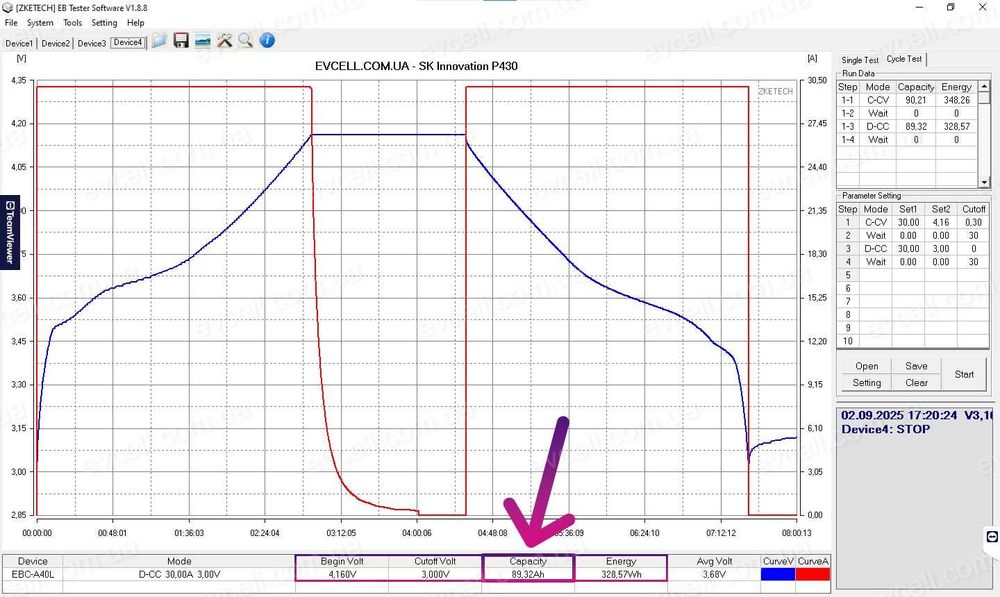Switch to Device2
The width and height of the screenshot is (1000, 597).
tap(55, 43)
